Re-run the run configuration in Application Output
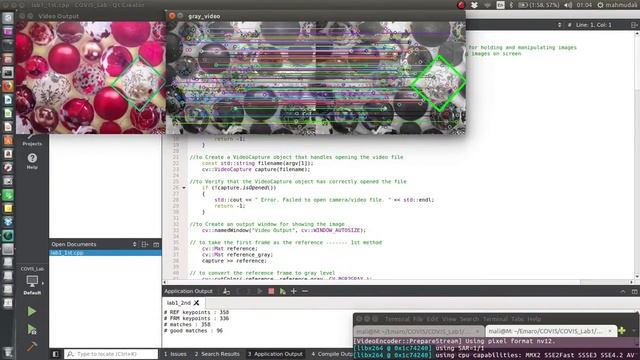 pos(260,291)
